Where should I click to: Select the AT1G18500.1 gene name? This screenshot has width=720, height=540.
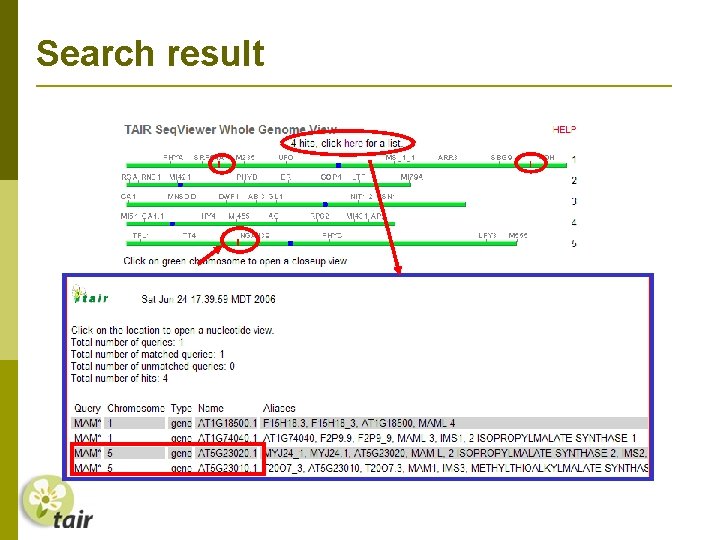[x=227, y=423]
